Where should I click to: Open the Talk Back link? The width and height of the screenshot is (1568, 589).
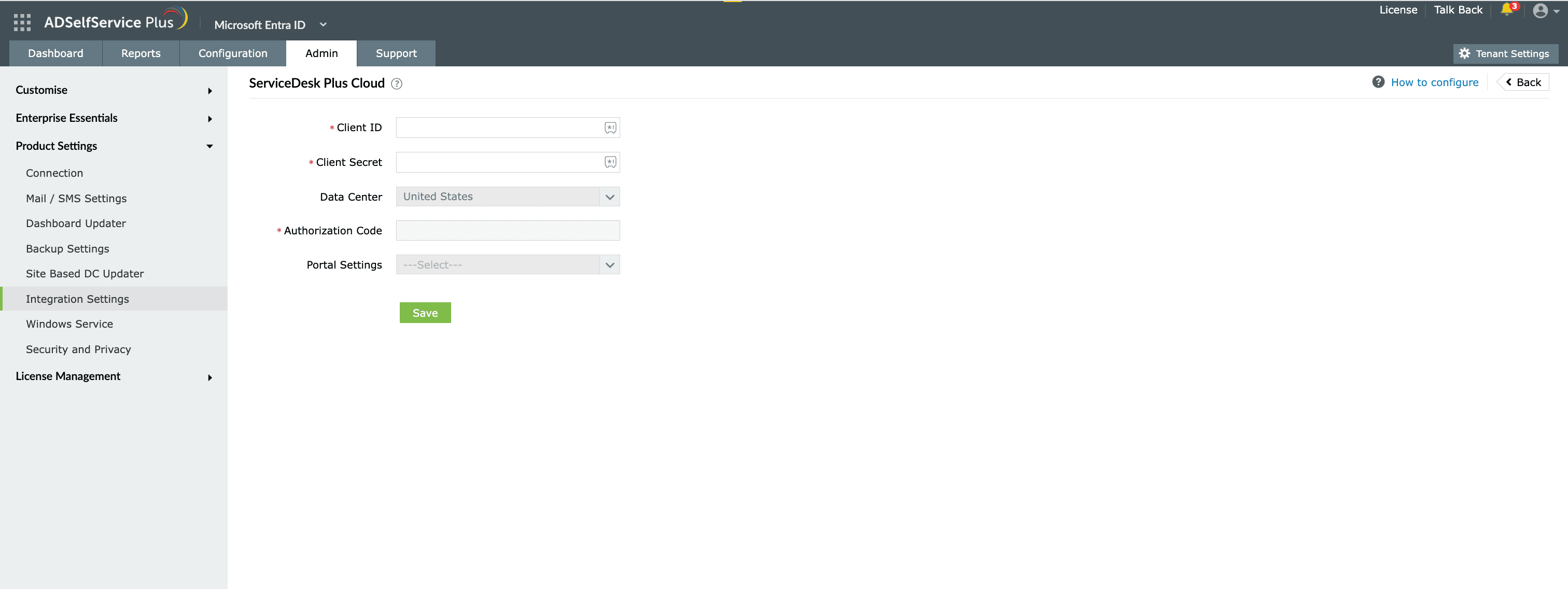(x=1458, y=10)
